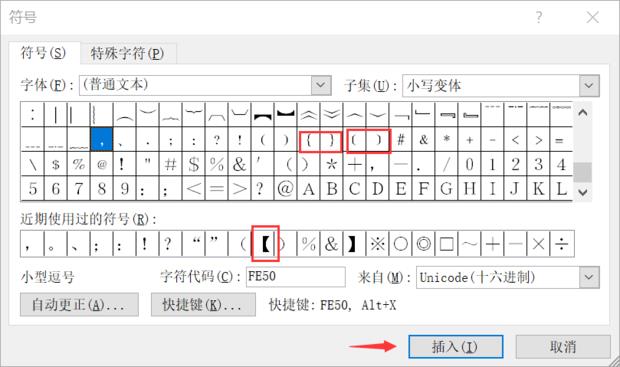Click the 近期使用过的符号(R) label
620x367 pixels.
pos(89,219)
